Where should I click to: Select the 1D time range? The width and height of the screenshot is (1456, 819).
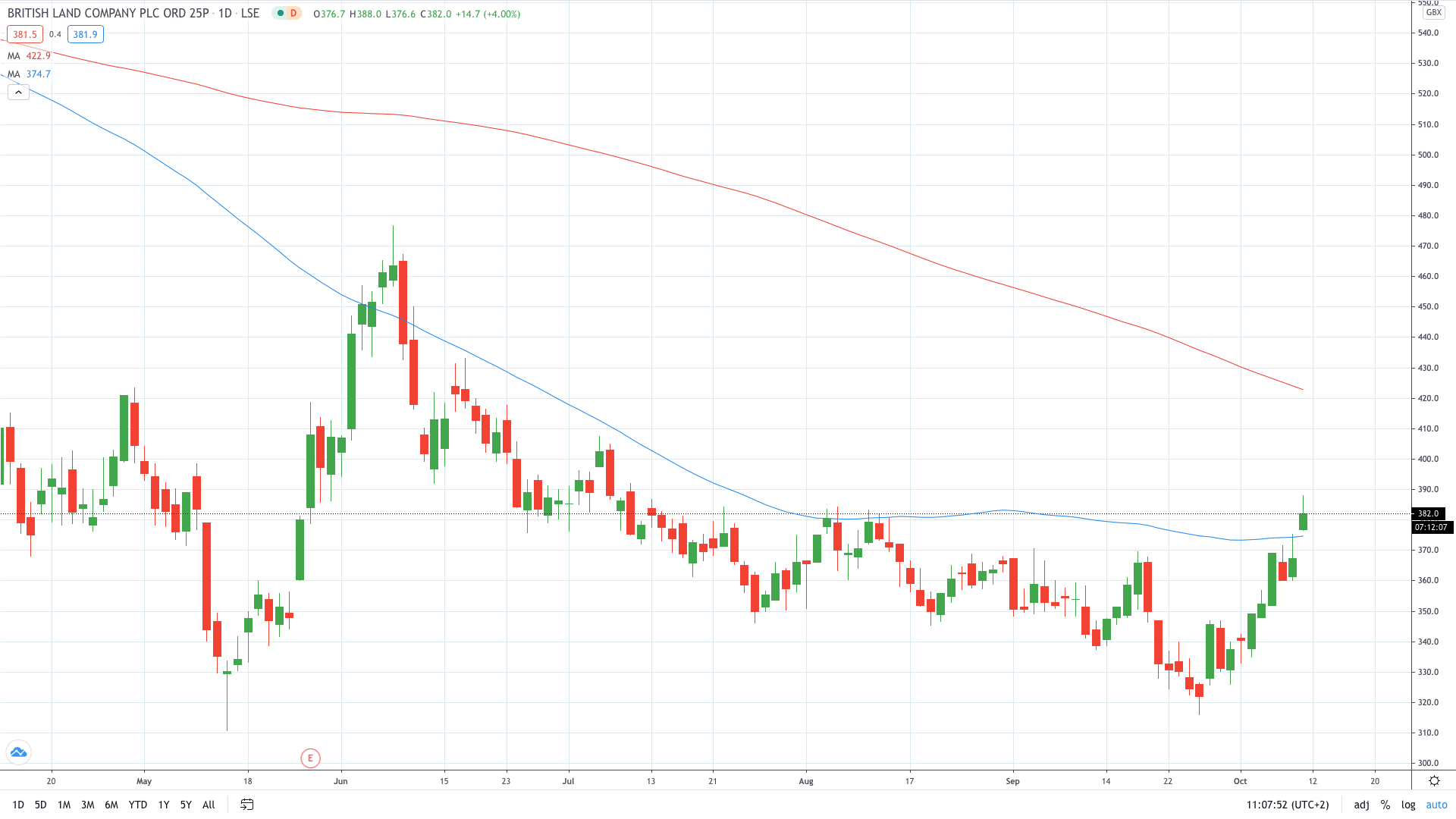coord(18,805)
